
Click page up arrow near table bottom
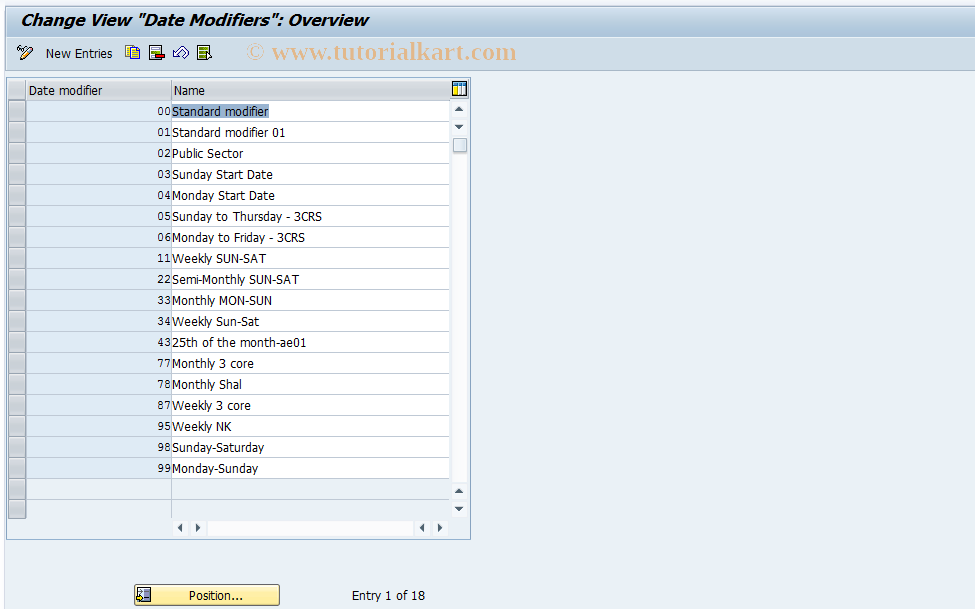pos(459,491)
